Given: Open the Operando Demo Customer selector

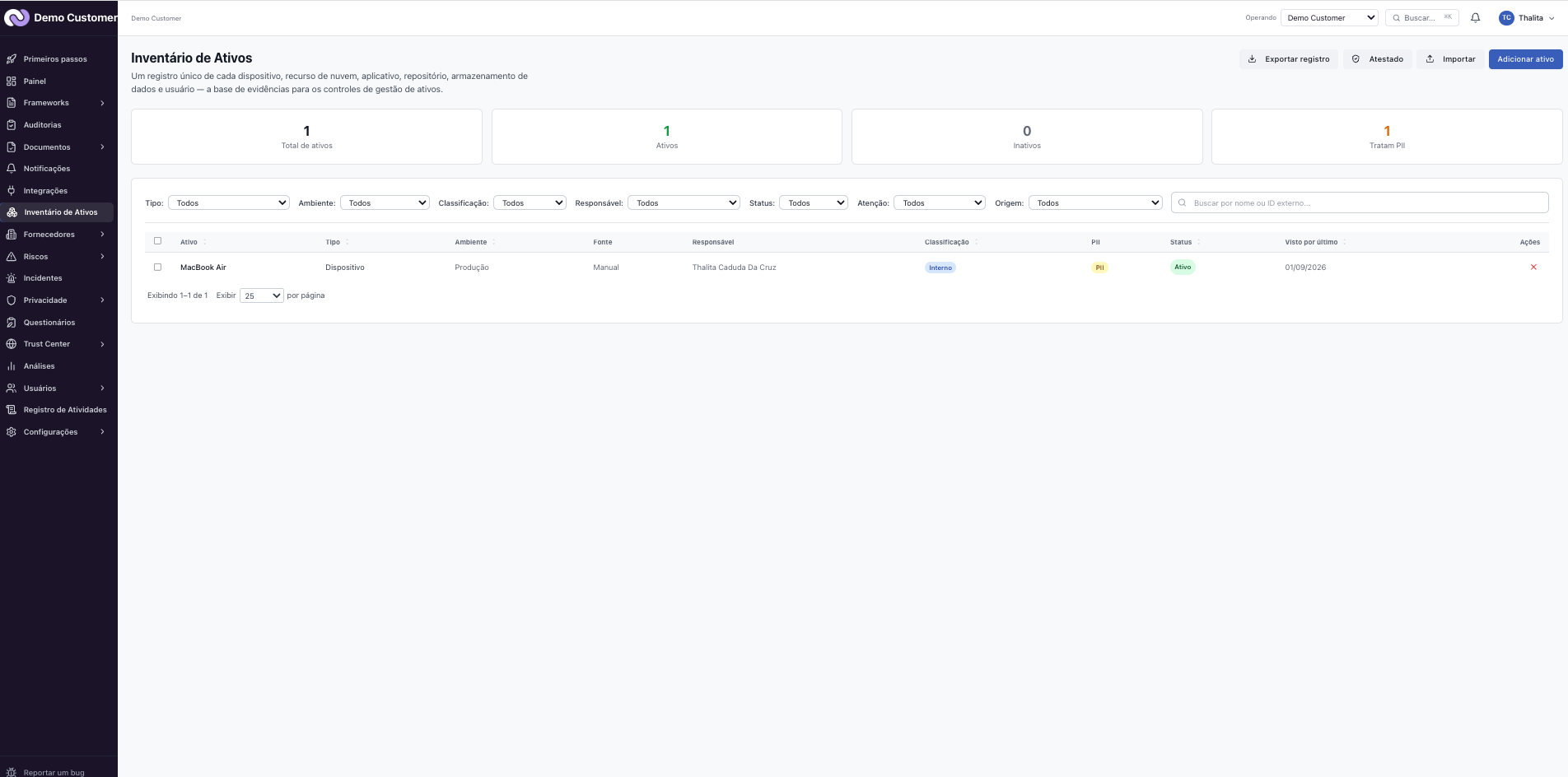Looking at the screenshot, I should (x=1329, y=17).
